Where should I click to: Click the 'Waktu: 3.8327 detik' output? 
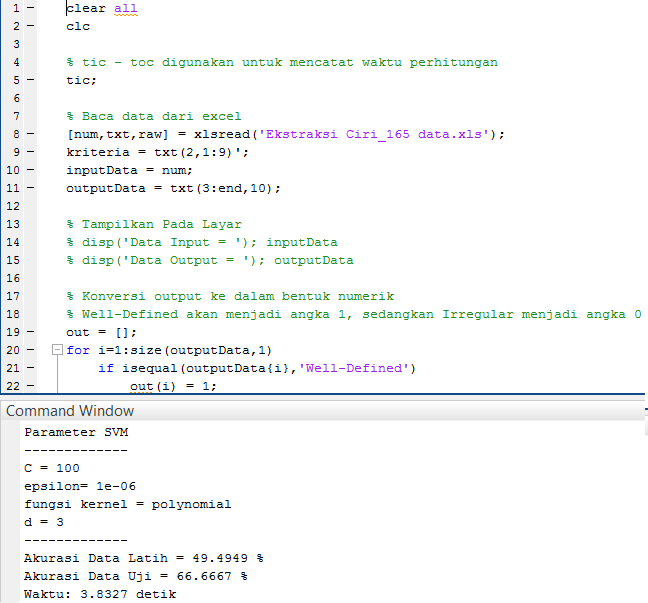(100, 594)
